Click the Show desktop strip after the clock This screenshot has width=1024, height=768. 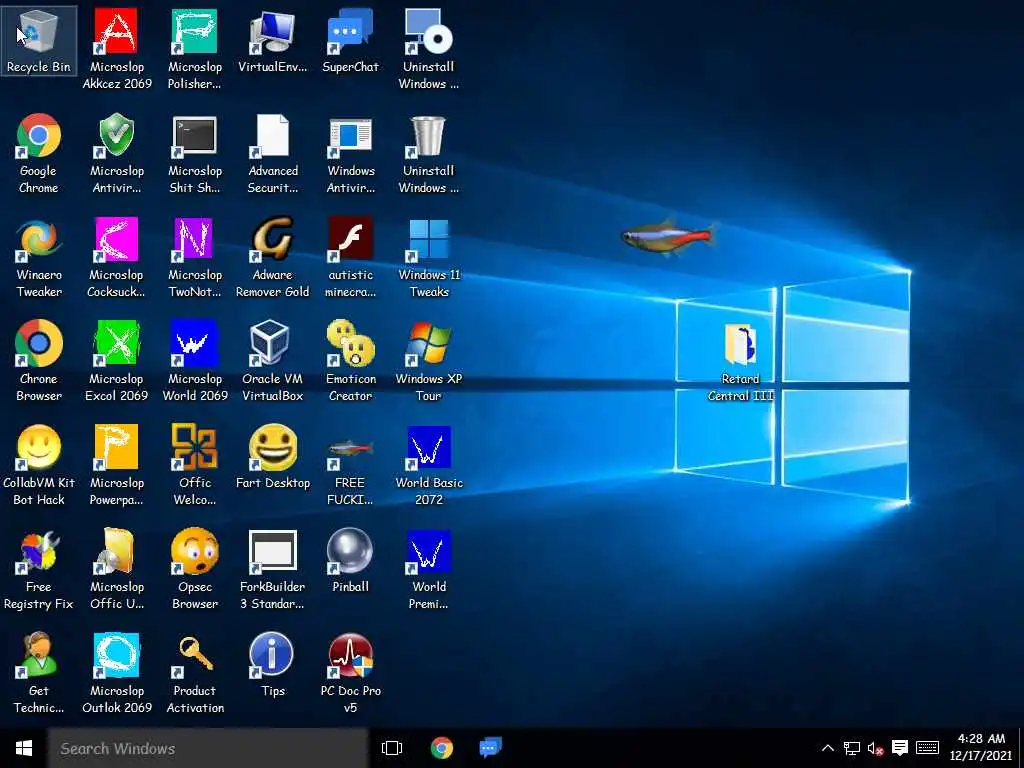coord(1020,748)
